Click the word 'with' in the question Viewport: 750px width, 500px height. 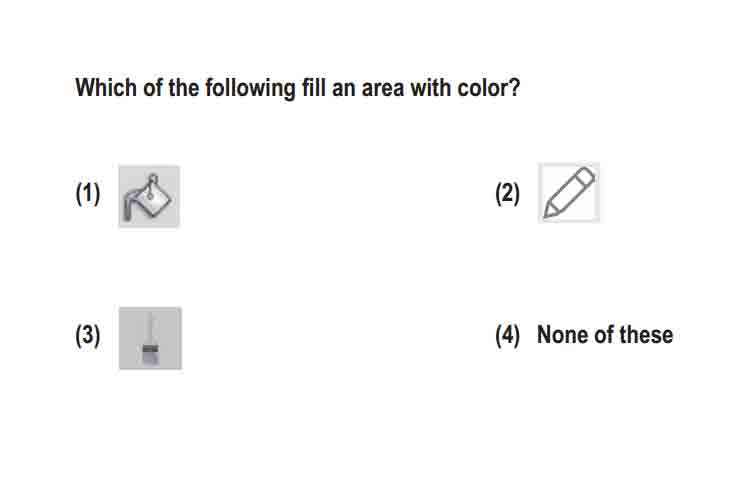pos(430,88)
